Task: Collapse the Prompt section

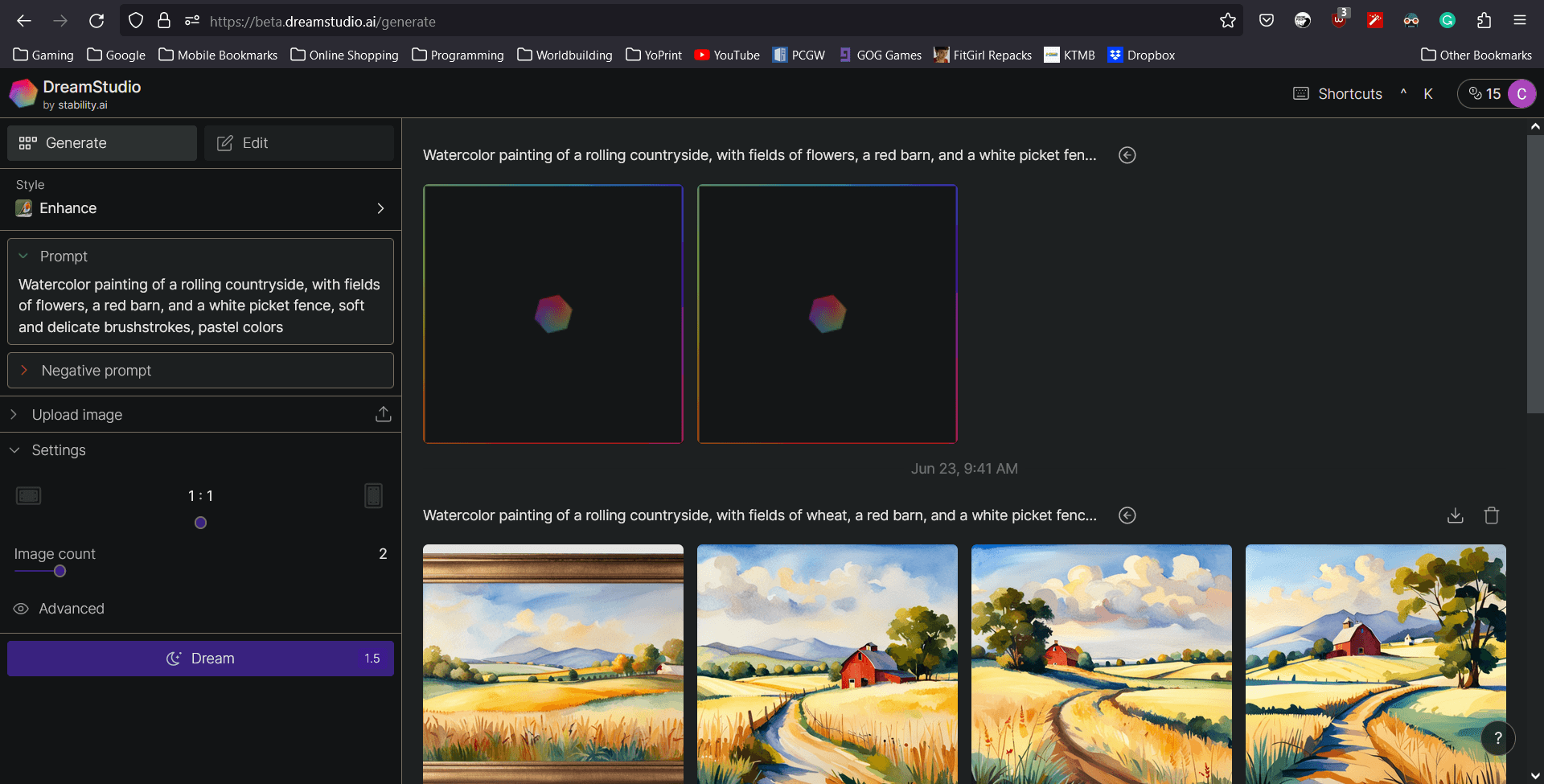Action: (x=23, y=257)
